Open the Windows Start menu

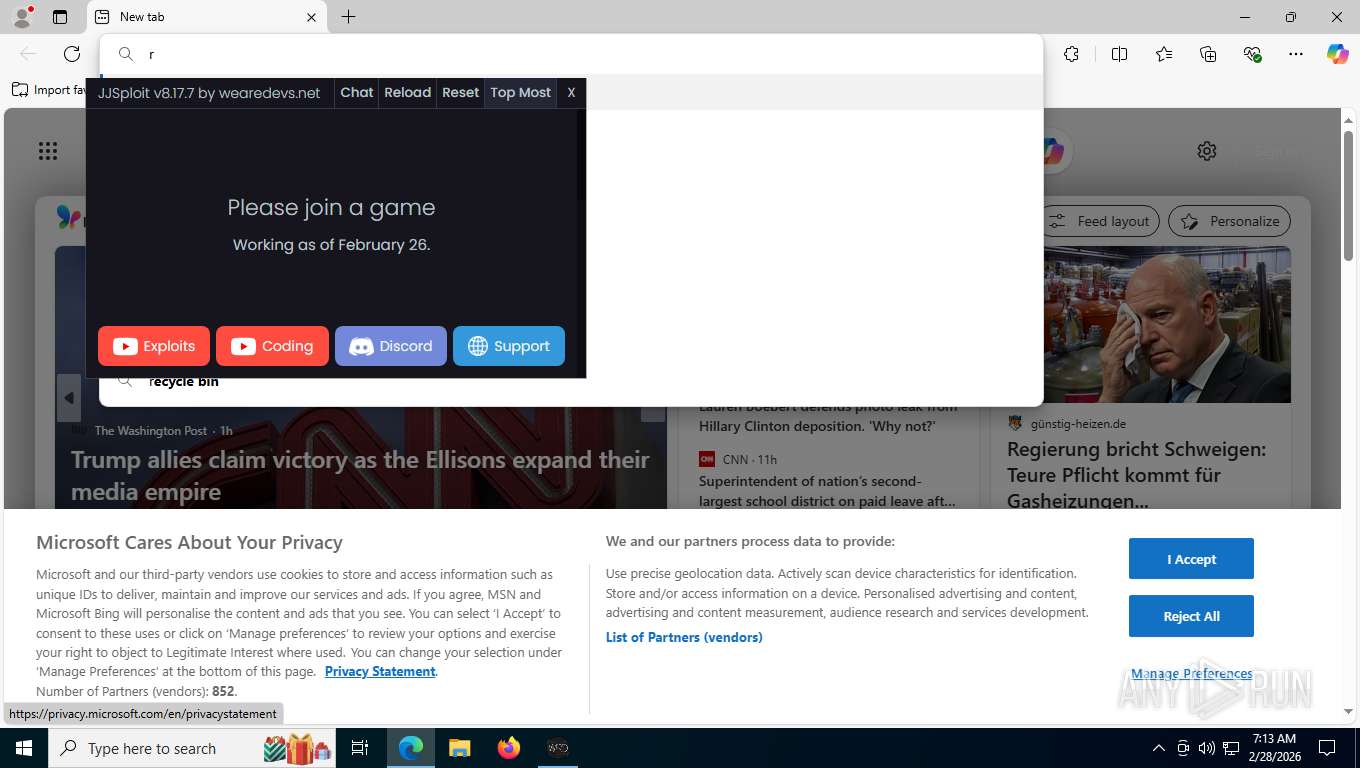click(x=23, y=748)
